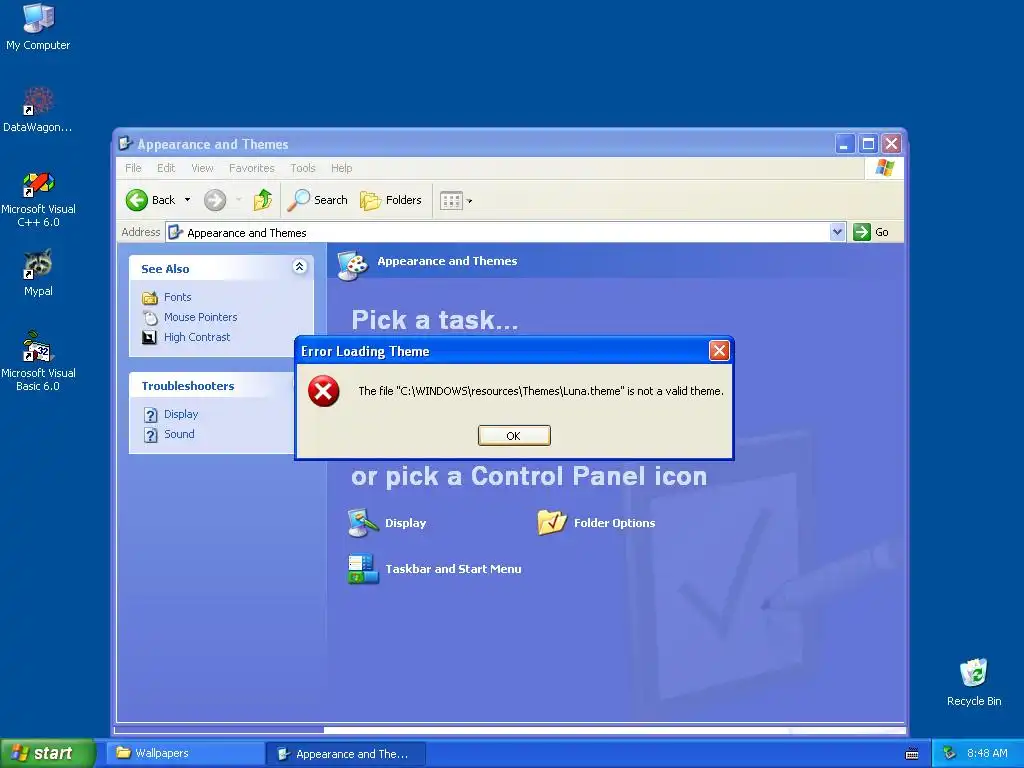Open the Sound troubleshooter link
The width and height of the screenshot is (1024, 768).
179,434
